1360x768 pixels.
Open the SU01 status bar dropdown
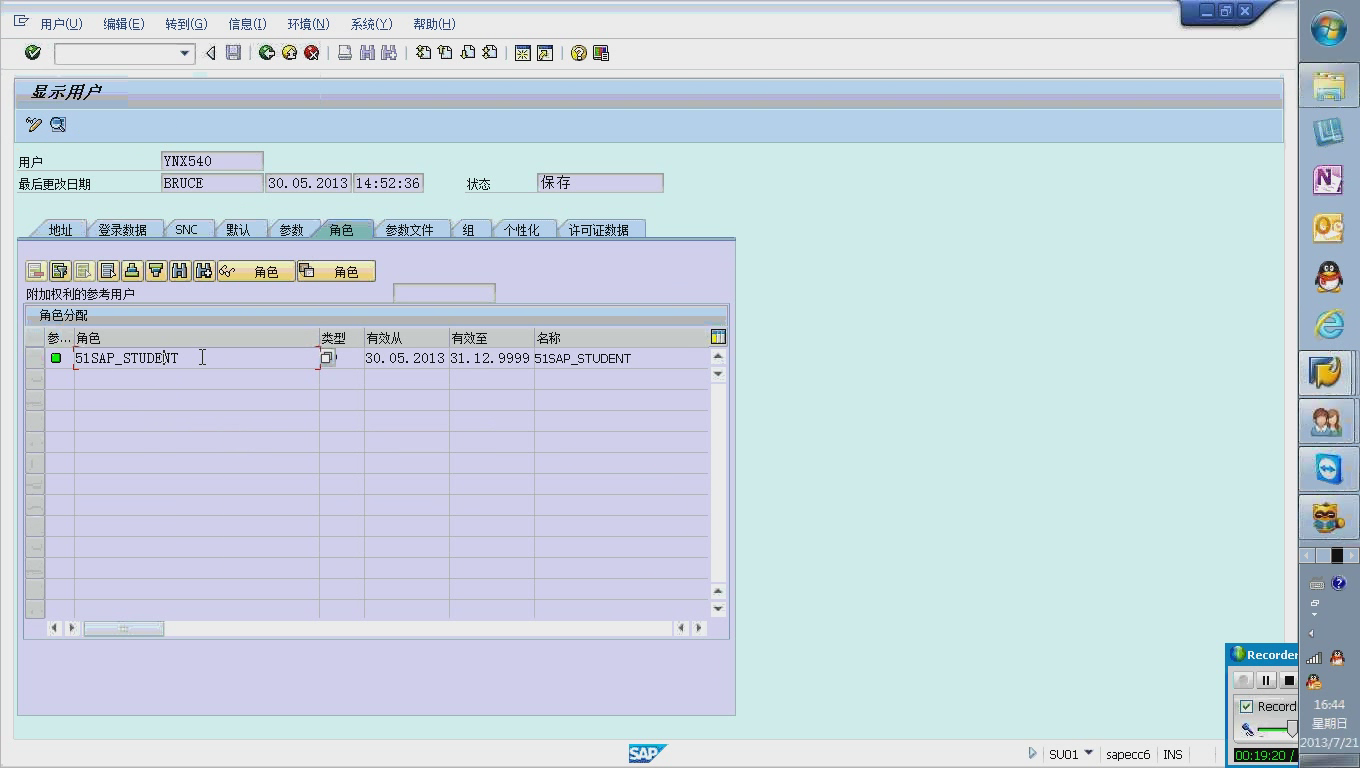point(1089,754)
